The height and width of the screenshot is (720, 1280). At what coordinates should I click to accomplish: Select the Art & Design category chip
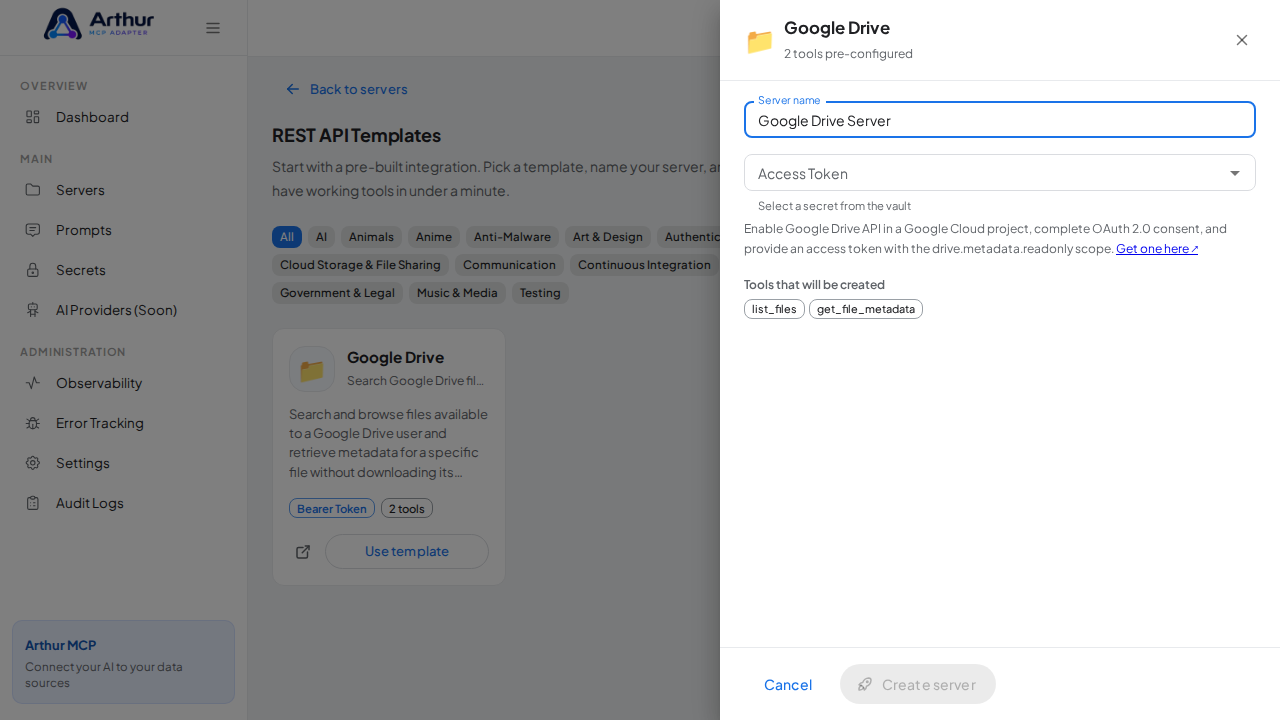click(x=608, y=237)
